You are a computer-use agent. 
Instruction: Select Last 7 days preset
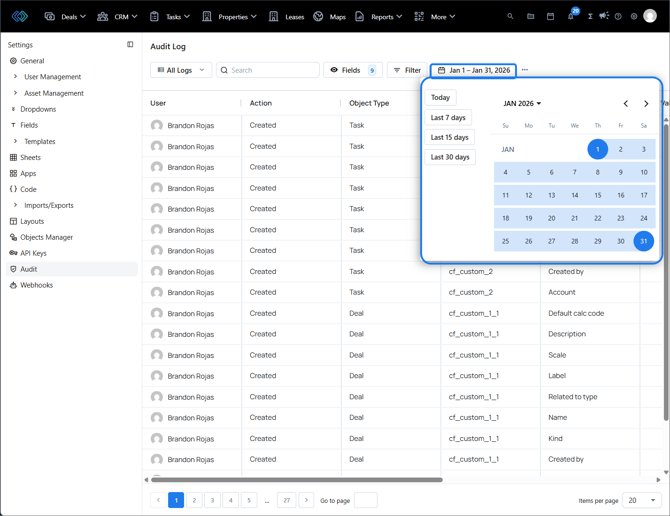point(448,117)
